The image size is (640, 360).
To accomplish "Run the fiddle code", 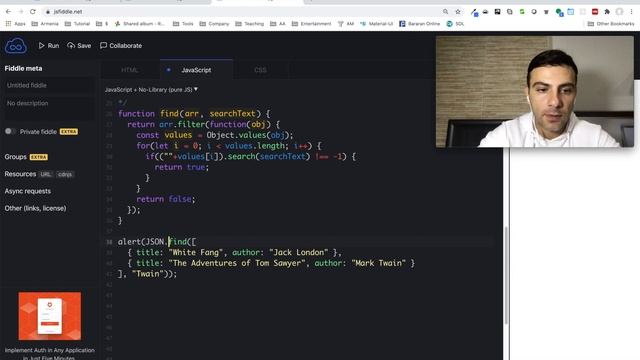I will [x=49, y=46].
